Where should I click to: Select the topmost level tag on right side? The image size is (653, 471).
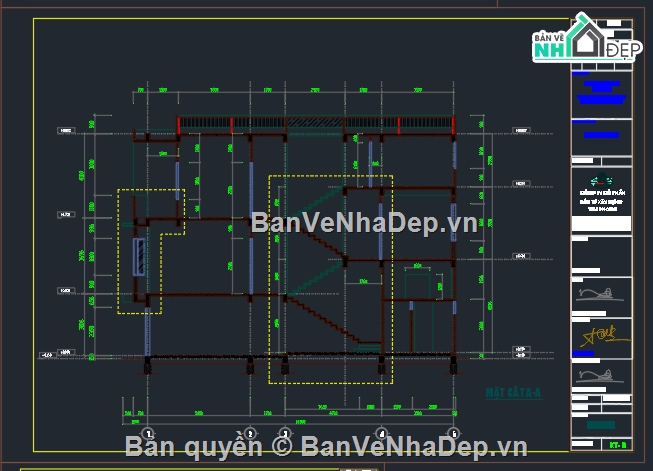(521, 130)
